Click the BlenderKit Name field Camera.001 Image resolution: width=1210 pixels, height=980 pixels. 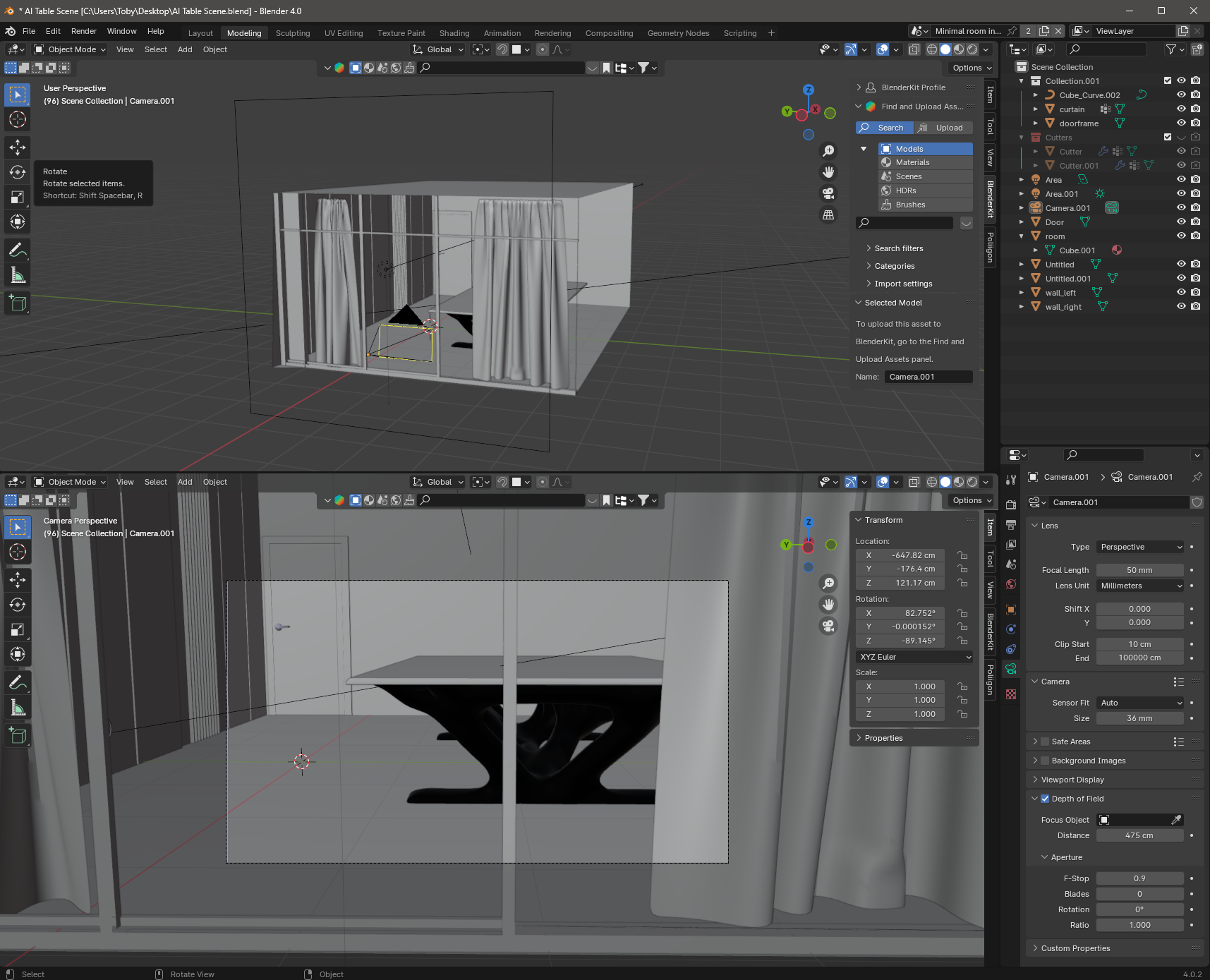(x=928, y=377)
